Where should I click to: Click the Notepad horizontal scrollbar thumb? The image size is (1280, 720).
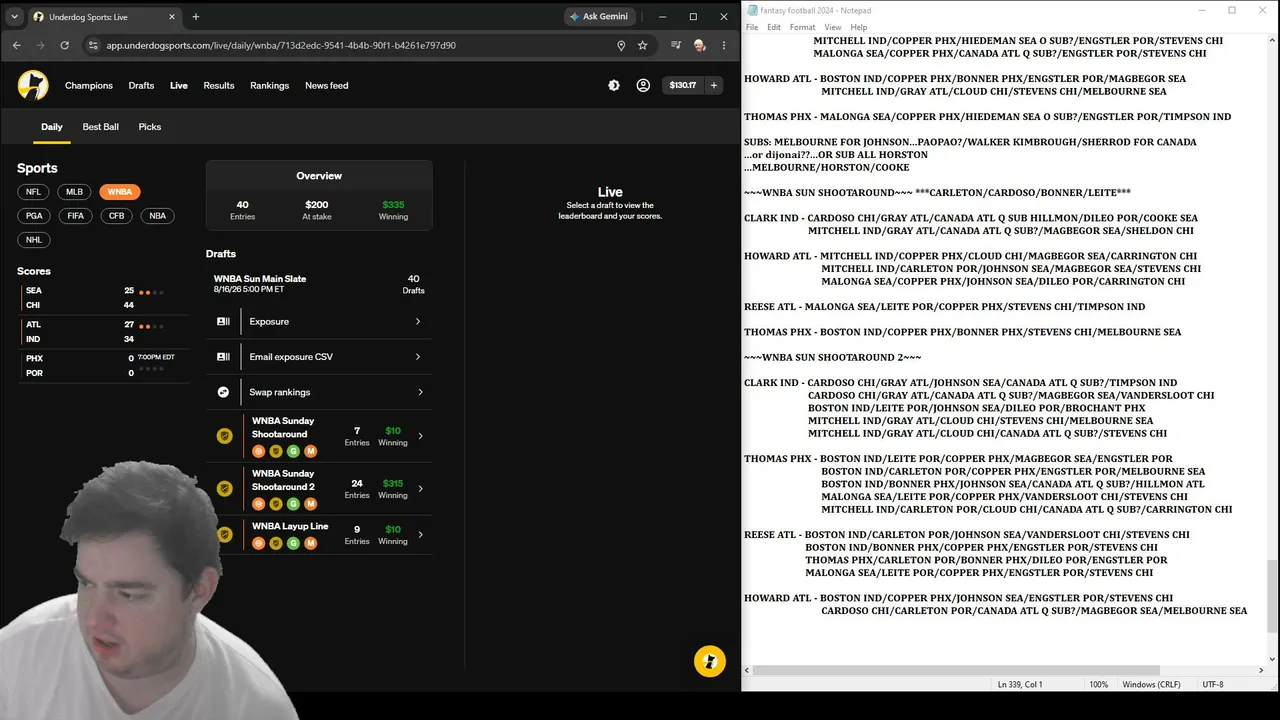pos(957,671)
